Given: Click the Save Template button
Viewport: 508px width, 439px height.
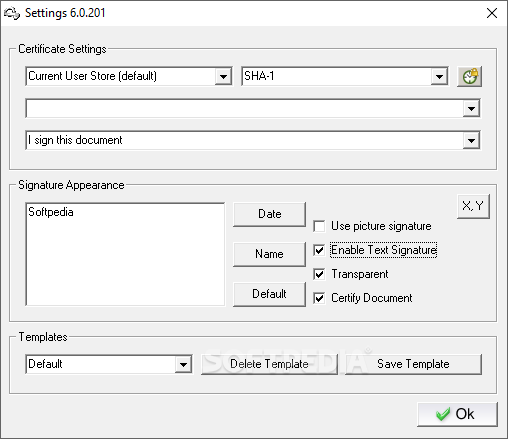Looking at the screenshot, I should 413,364.
